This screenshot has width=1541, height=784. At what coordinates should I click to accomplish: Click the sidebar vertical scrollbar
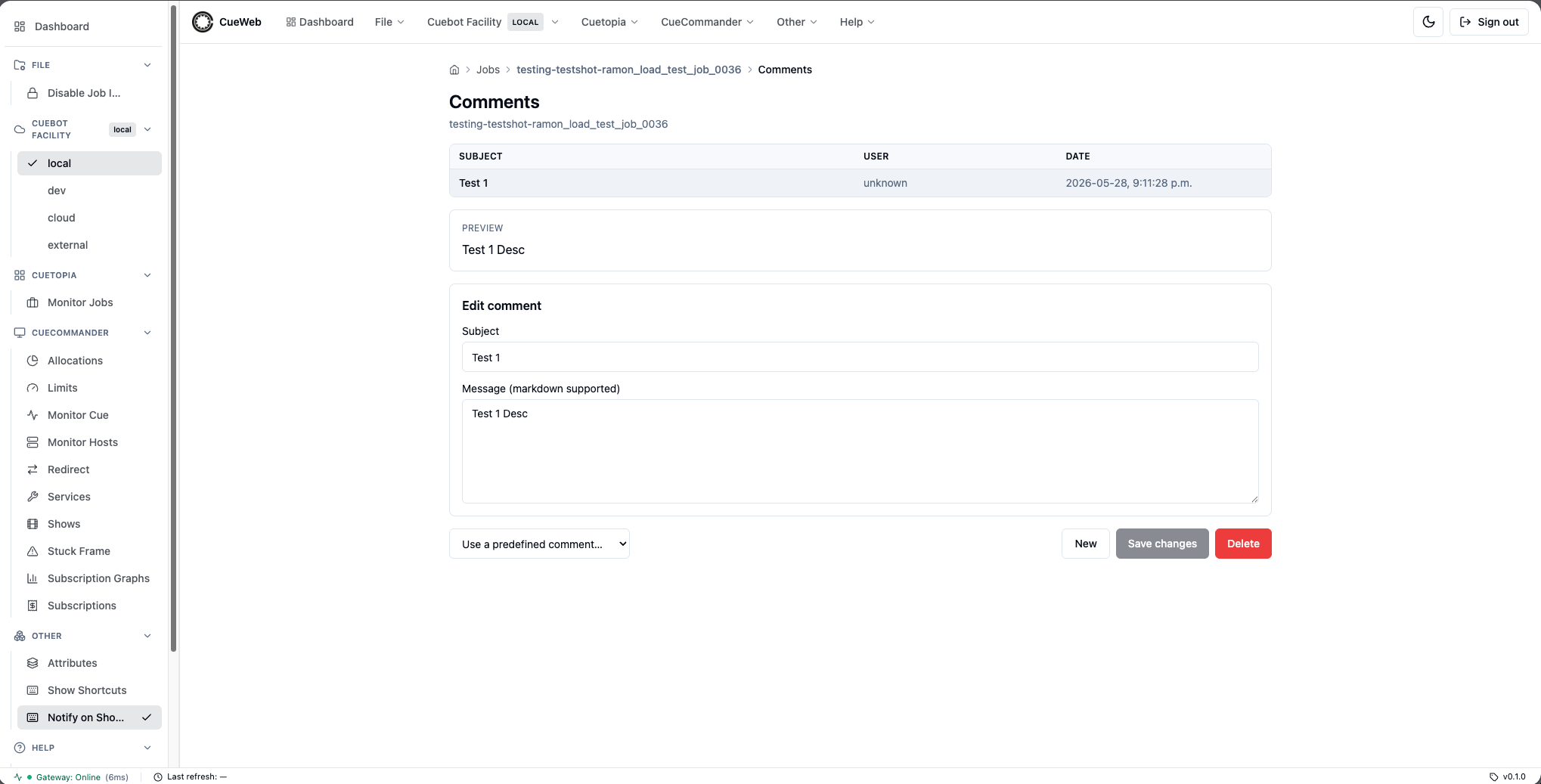(x=173, y=329)
